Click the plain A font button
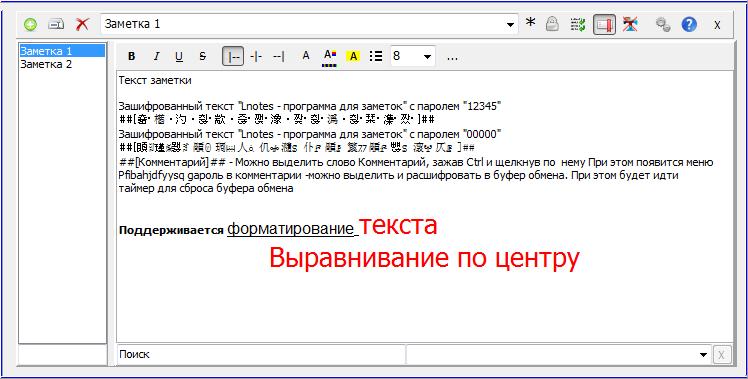 click(x=306, y=56)
